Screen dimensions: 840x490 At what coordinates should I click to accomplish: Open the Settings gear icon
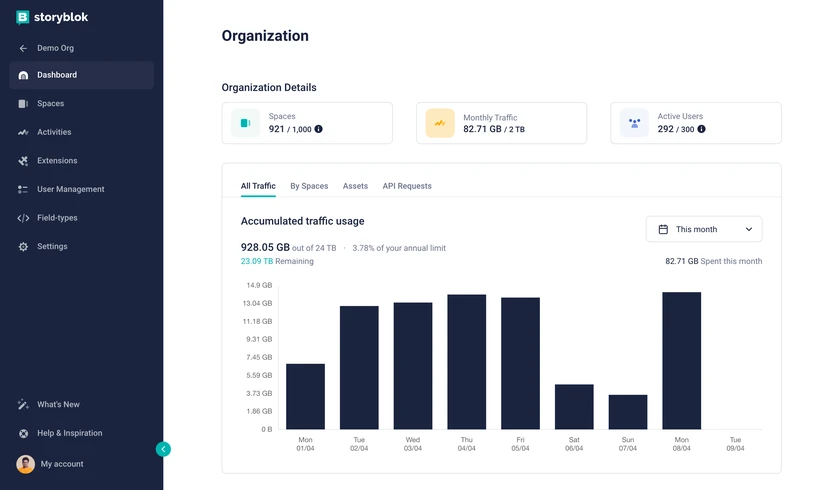tap(23, 247)
